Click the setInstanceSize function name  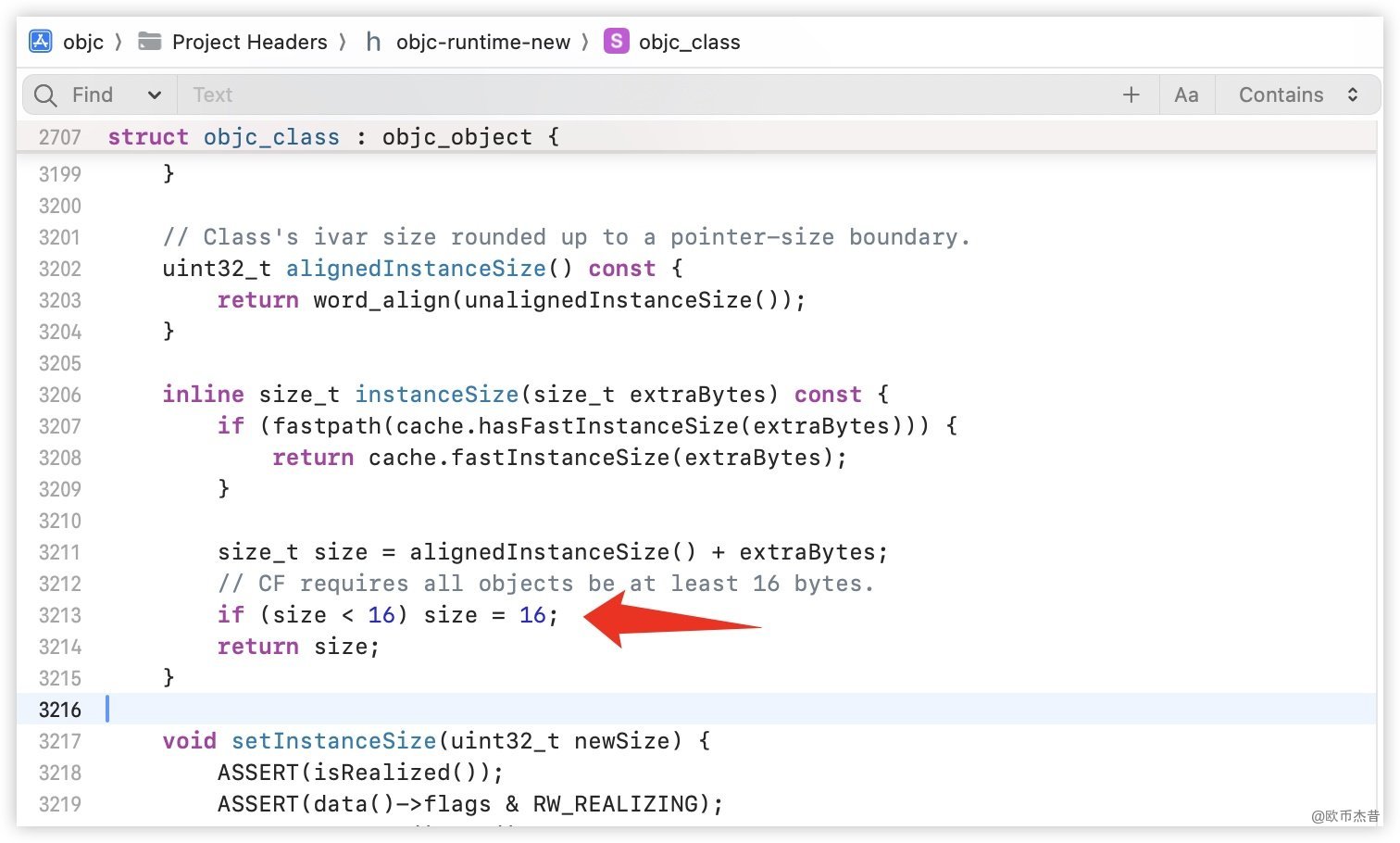pos(333,741)
